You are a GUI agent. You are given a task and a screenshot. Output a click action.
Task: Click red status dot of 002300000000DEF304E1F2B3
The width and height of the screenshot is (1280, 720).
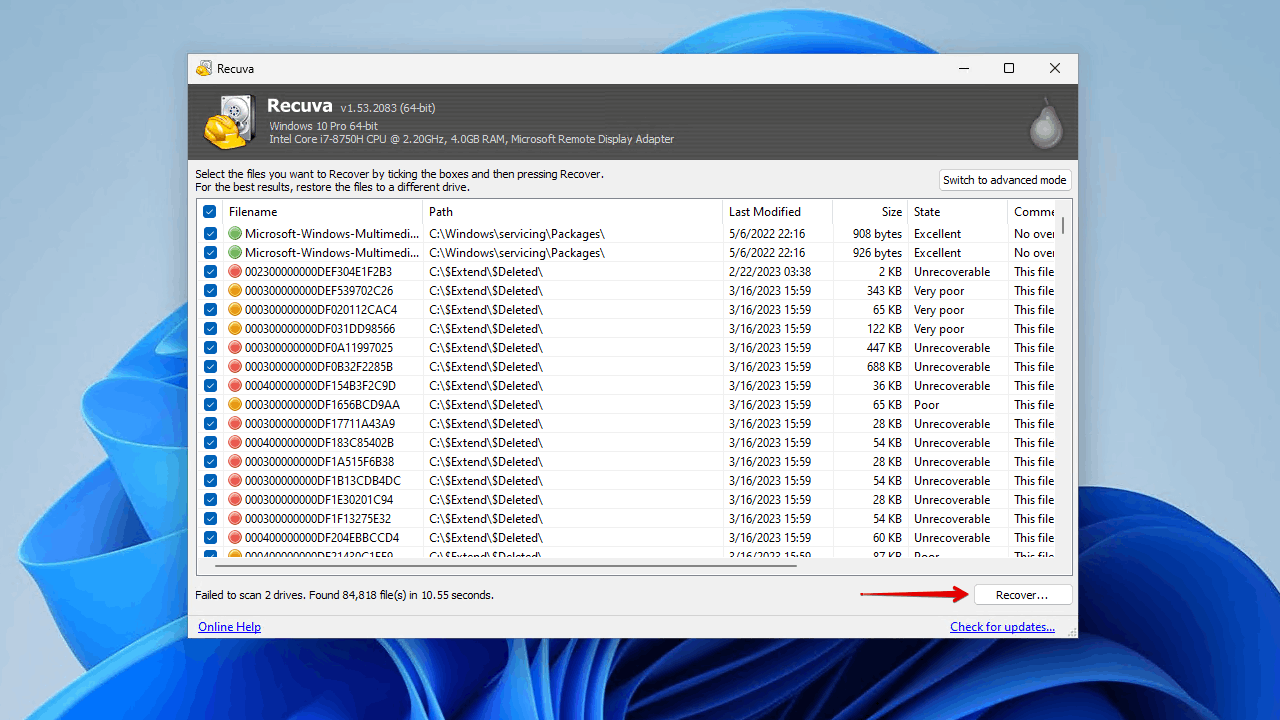(x=235, y=272)
